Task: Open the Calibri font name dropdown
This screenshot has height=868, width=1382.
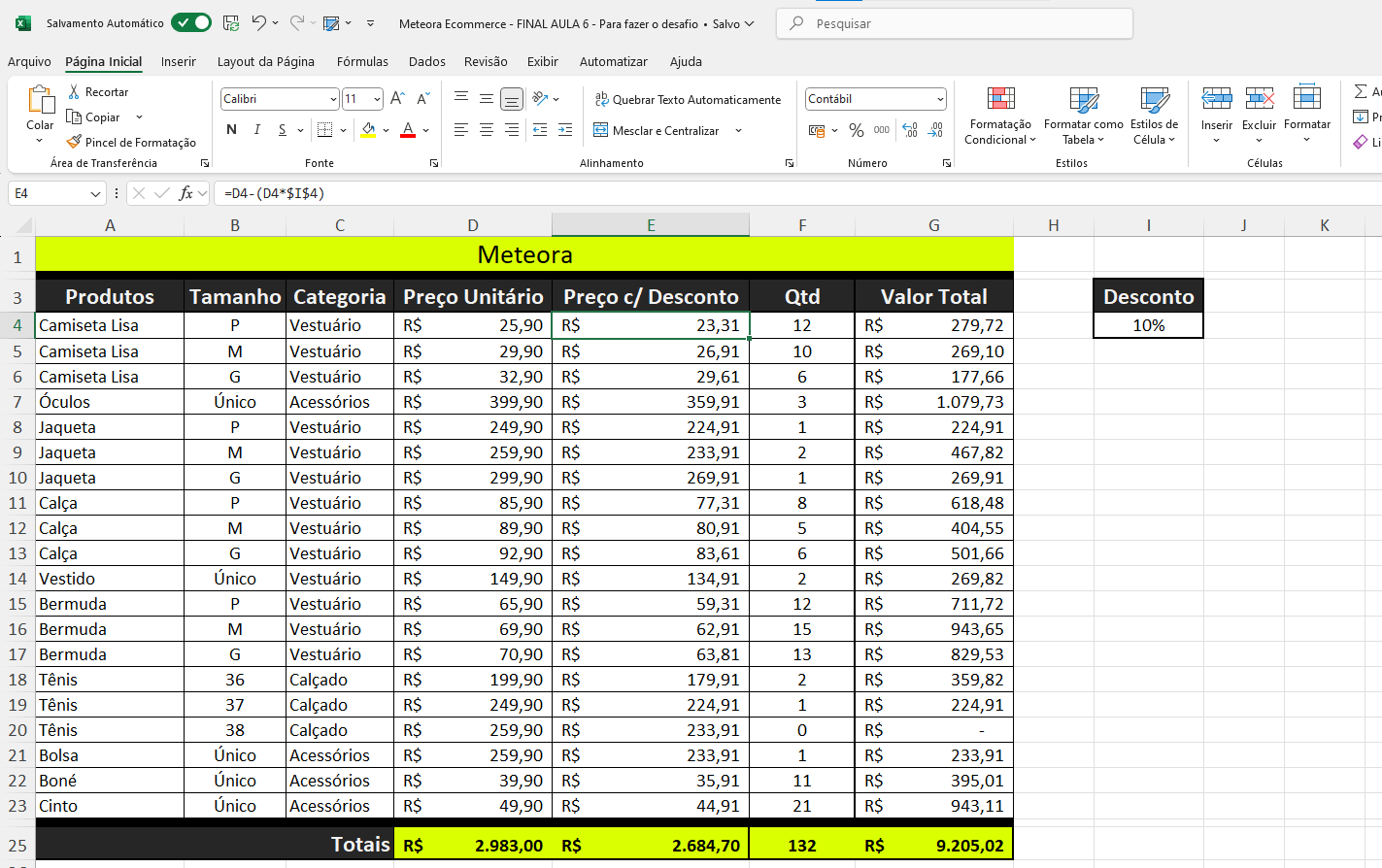Action: pos(333,99)
